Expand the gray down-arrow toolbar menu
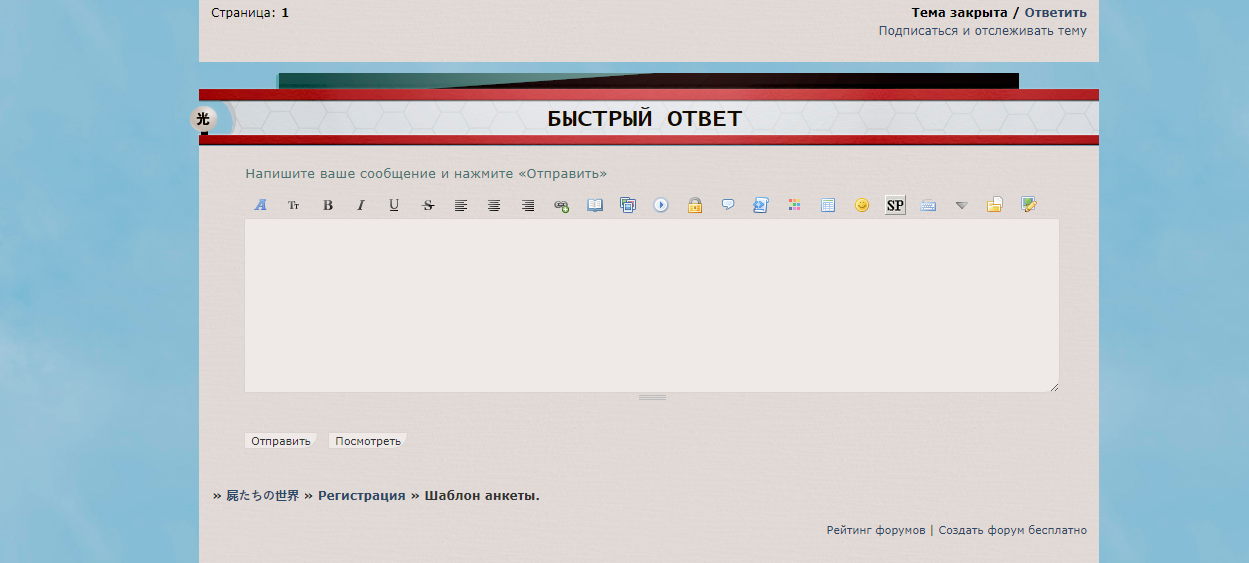1249x563 pixels. [x=962, y=205]
